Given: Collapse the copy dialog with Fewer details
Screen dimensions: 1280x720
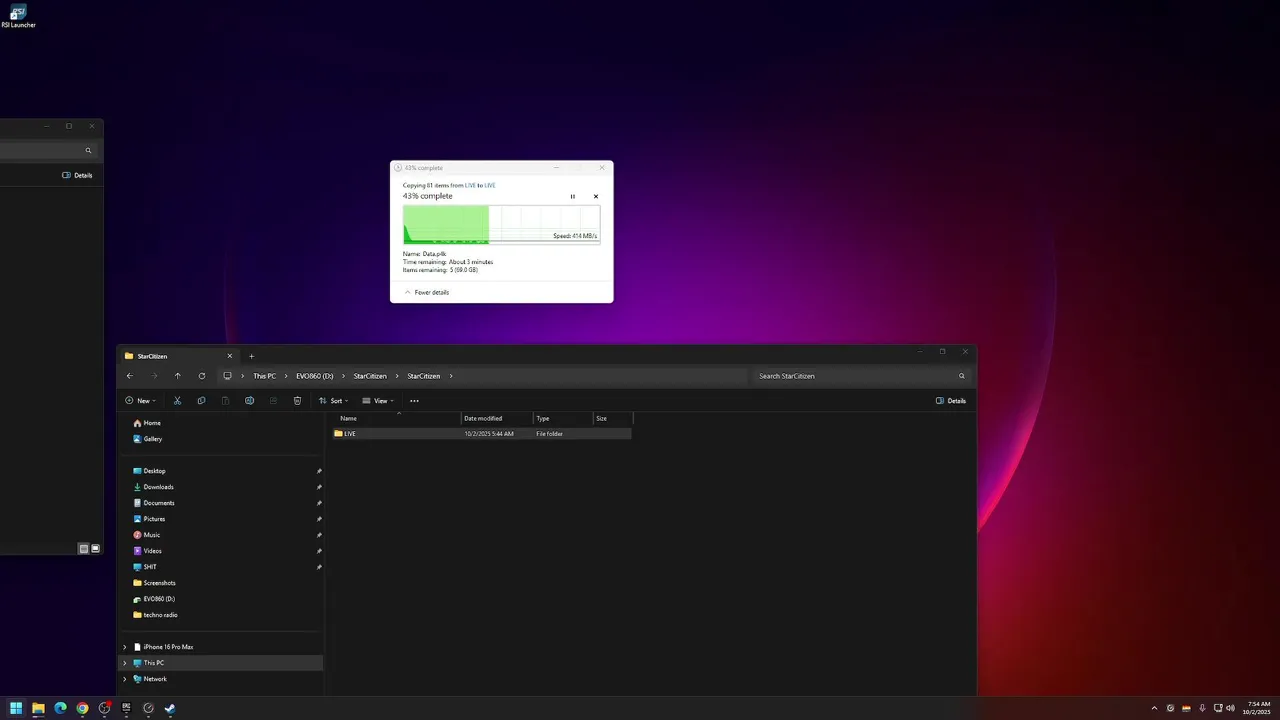Looking at the screenshot, I should tap(427, 293).
